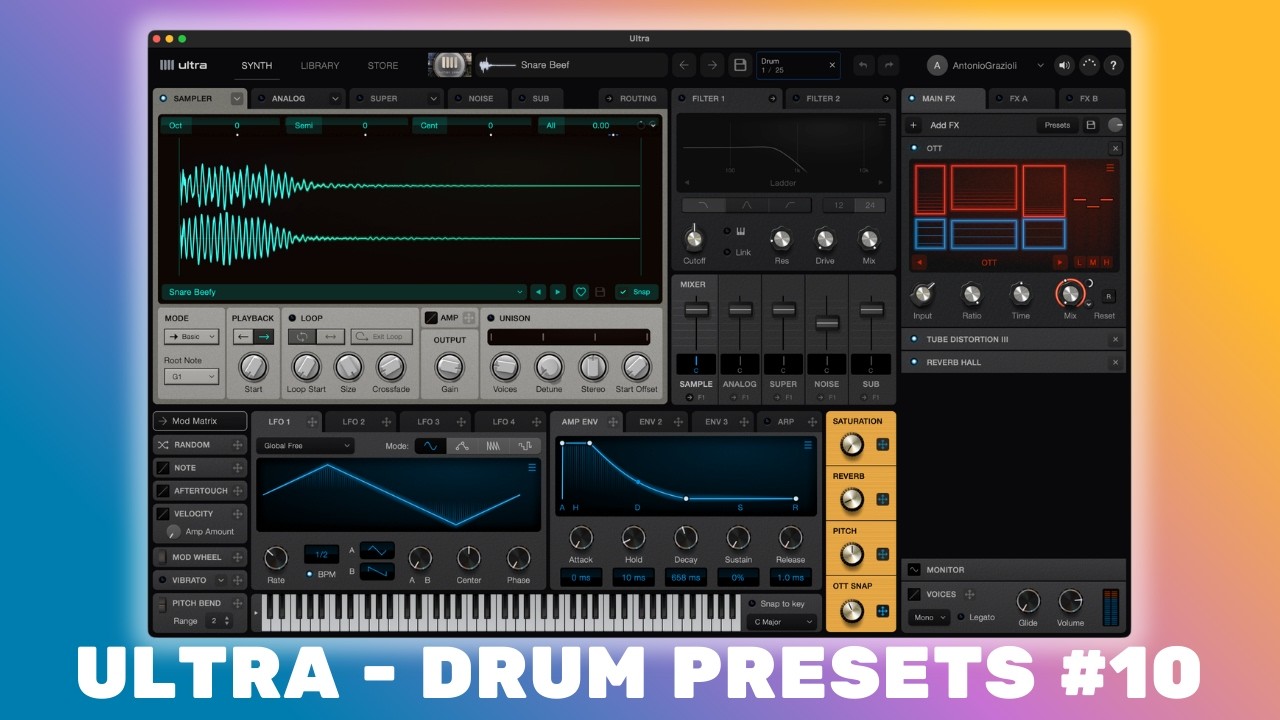Open the Mod Matrix
The width and height of the screenshot is (1280, 720).
click(x=200, y=421)
